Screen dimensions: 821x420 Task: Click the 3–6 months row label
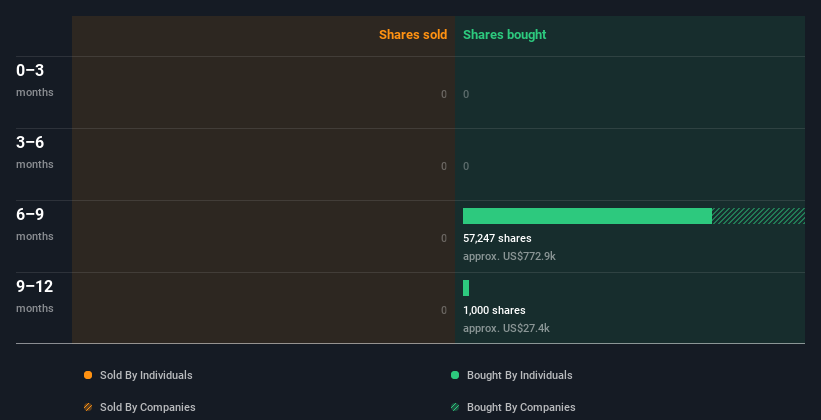35,152
